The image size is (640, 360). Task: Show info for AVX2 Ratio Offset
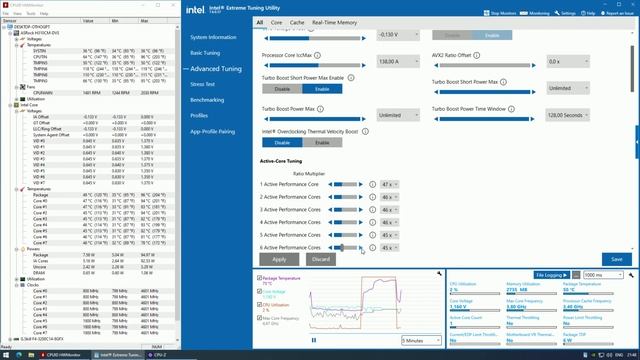point(476,55)
